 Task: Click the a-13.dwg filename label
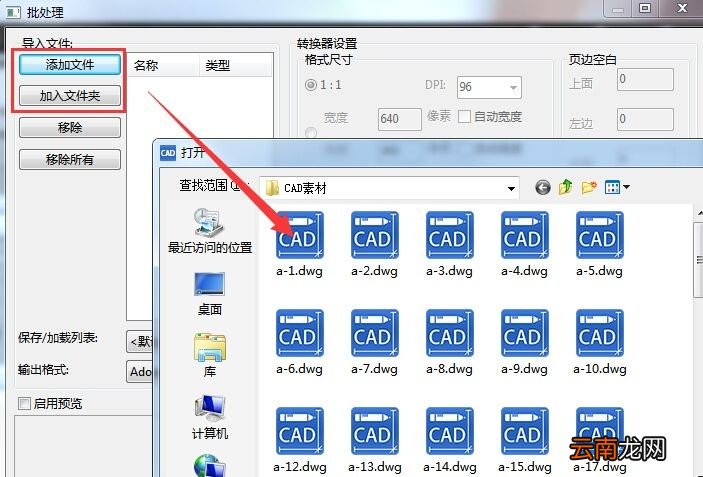[375, 467]
